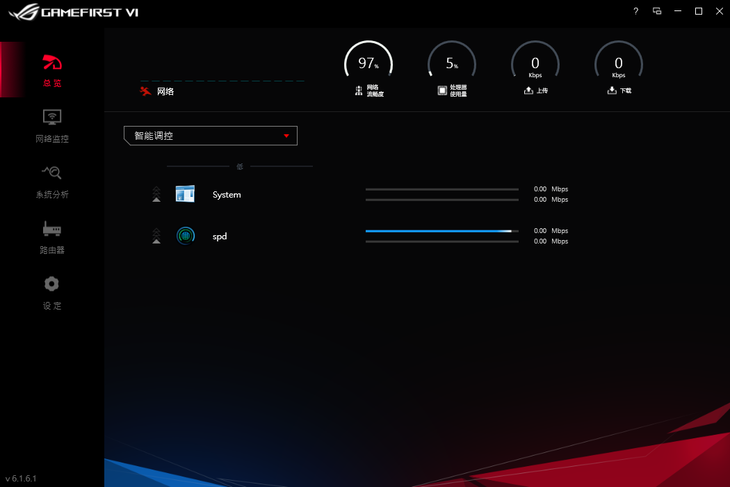This screenshot has height=487, width=730.
Task: Open the 网络监控 network monitor icon
Action: point(52,118)
